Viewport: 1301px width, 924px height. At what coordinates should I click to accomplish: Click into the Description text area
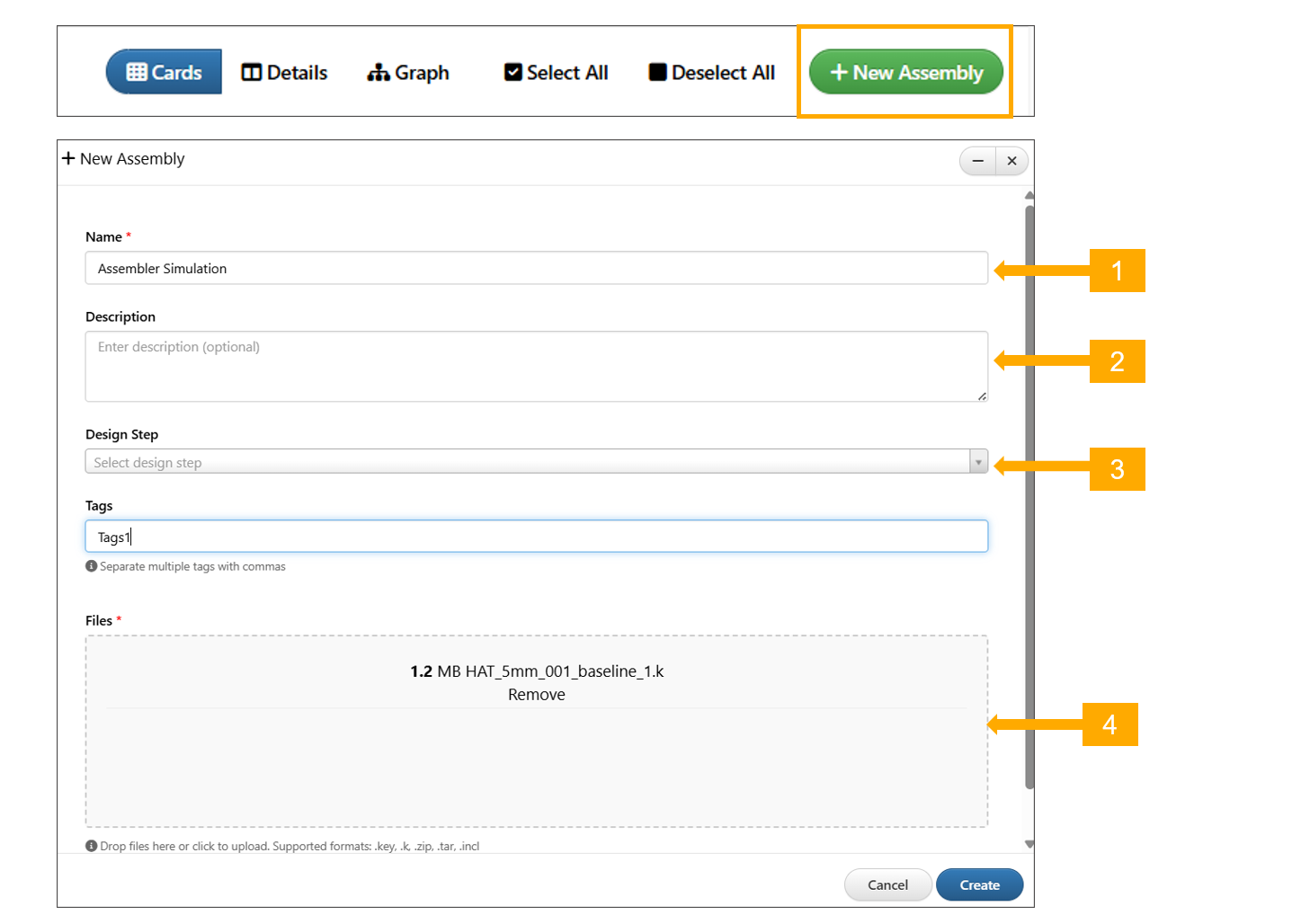point(536,366)
